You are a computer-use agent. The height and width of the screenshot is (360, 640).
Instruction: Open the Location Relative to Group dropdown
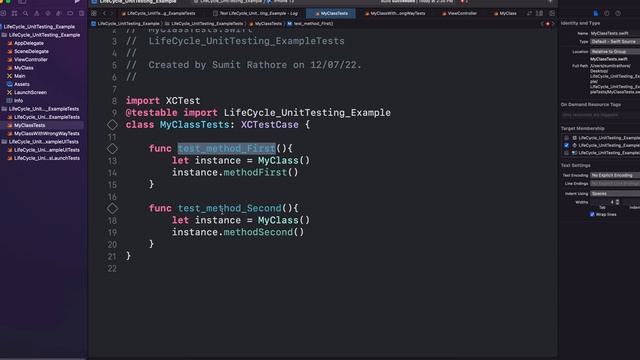click(x=615, y=52)
